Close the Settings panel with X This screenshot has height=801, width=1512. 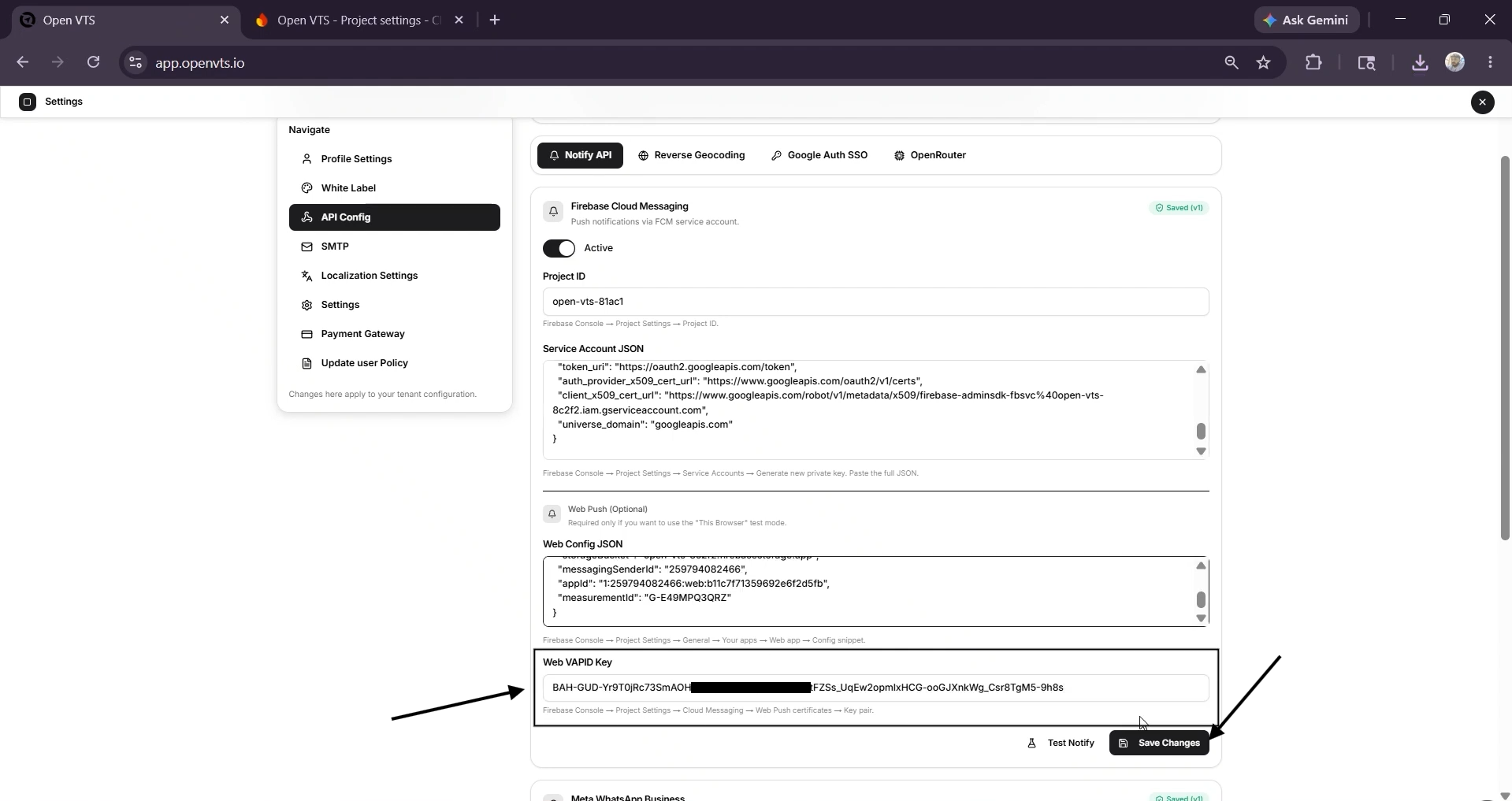tap(1482, 102)
